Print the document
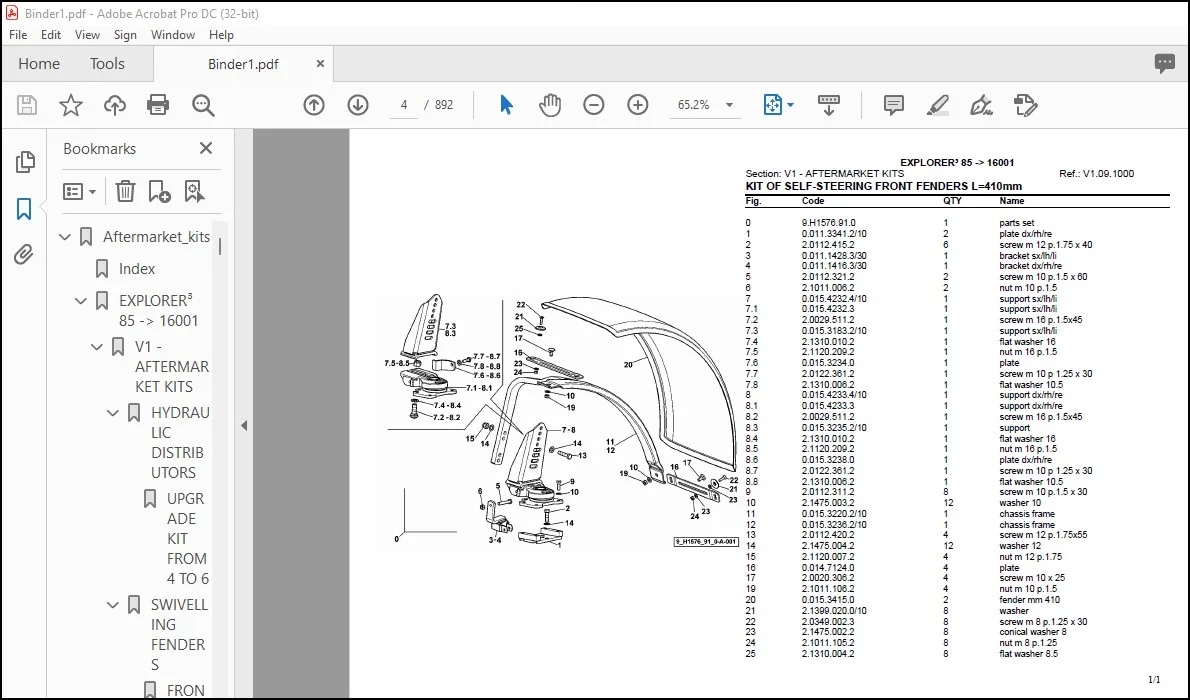This screenshot has width=1190, height=700. tap(158, 105)
